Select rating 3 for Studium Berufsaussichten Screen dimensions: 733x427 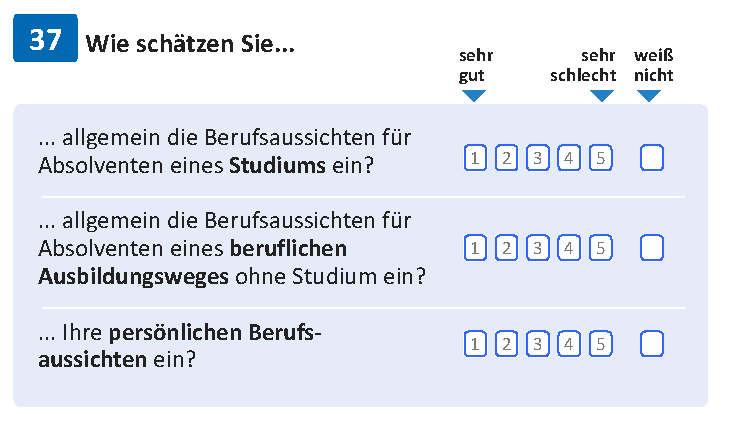[x=538, y=158]
